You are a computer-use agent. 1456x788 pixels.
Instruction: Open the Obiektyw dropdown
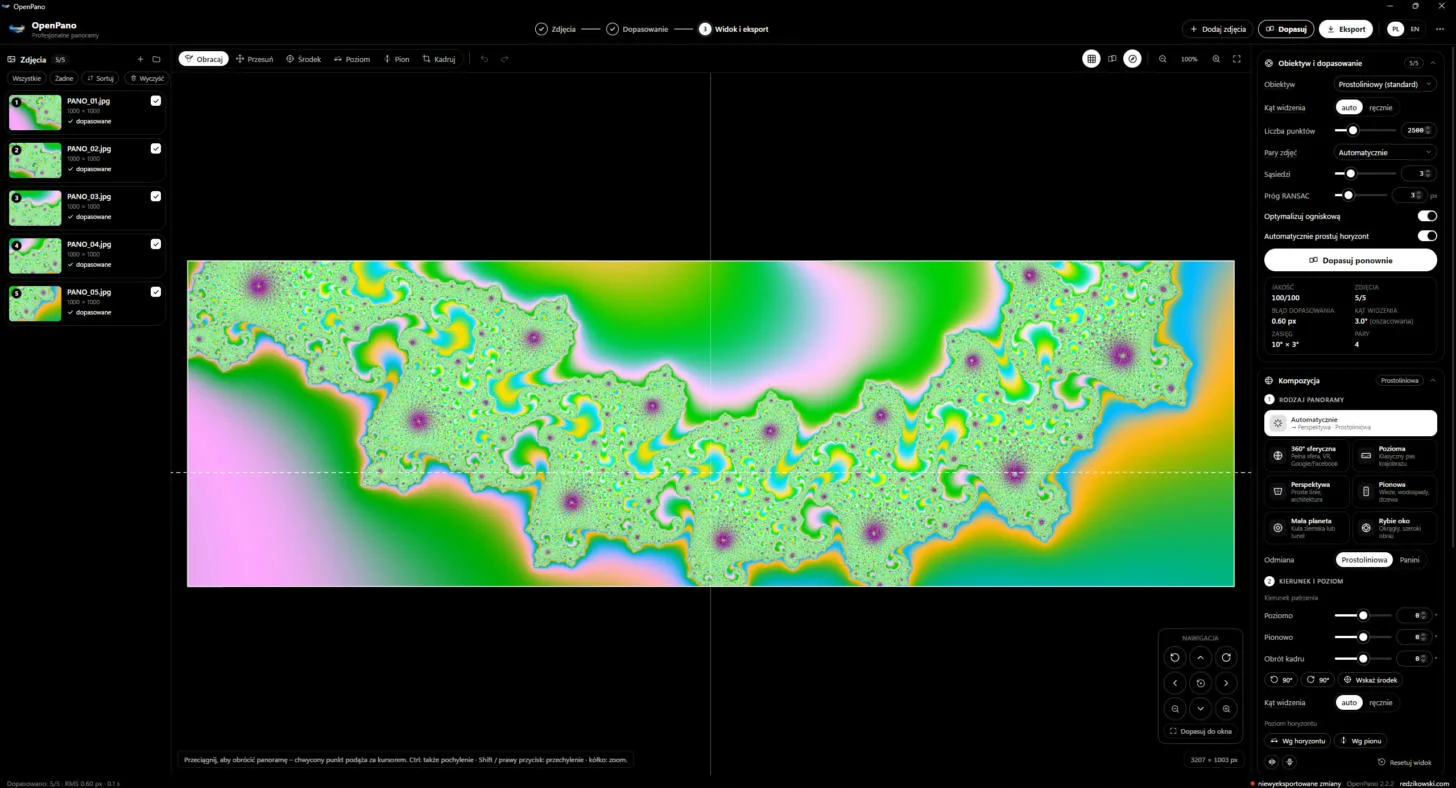pyautogui.click(x=1386, y=85)
